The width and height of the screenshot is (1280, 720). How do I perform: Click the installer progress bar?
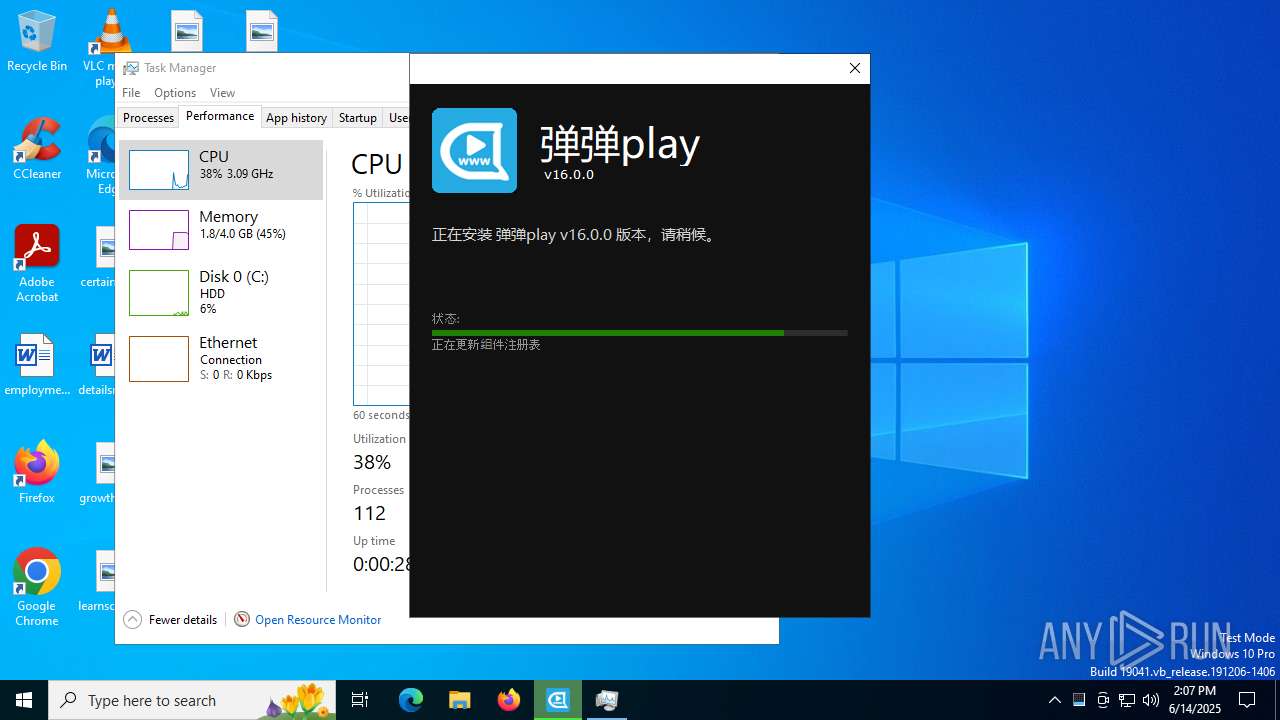coord(640,333)
